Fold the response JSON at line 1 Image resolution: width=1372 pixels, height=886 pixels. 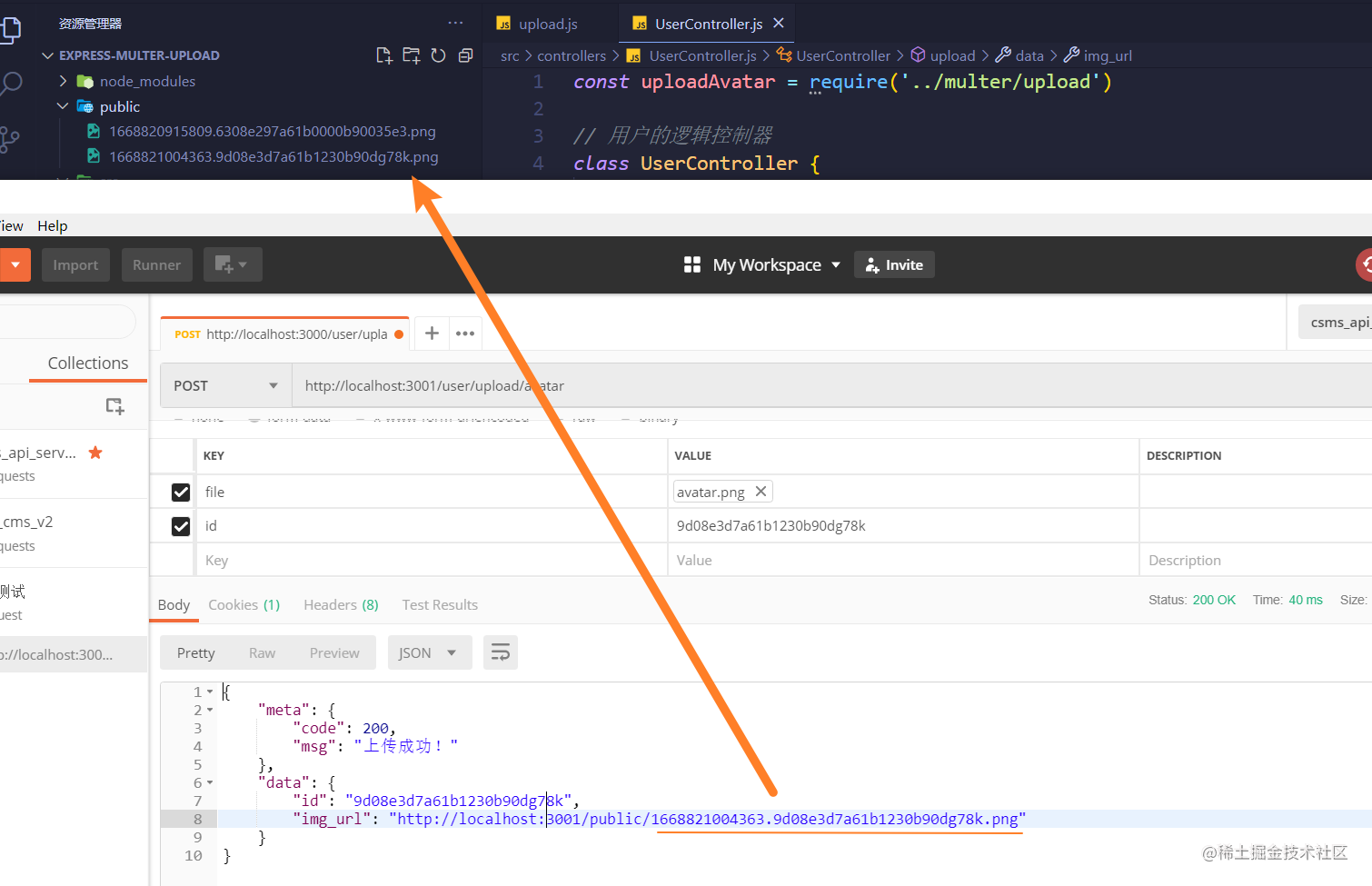[210, 692]
